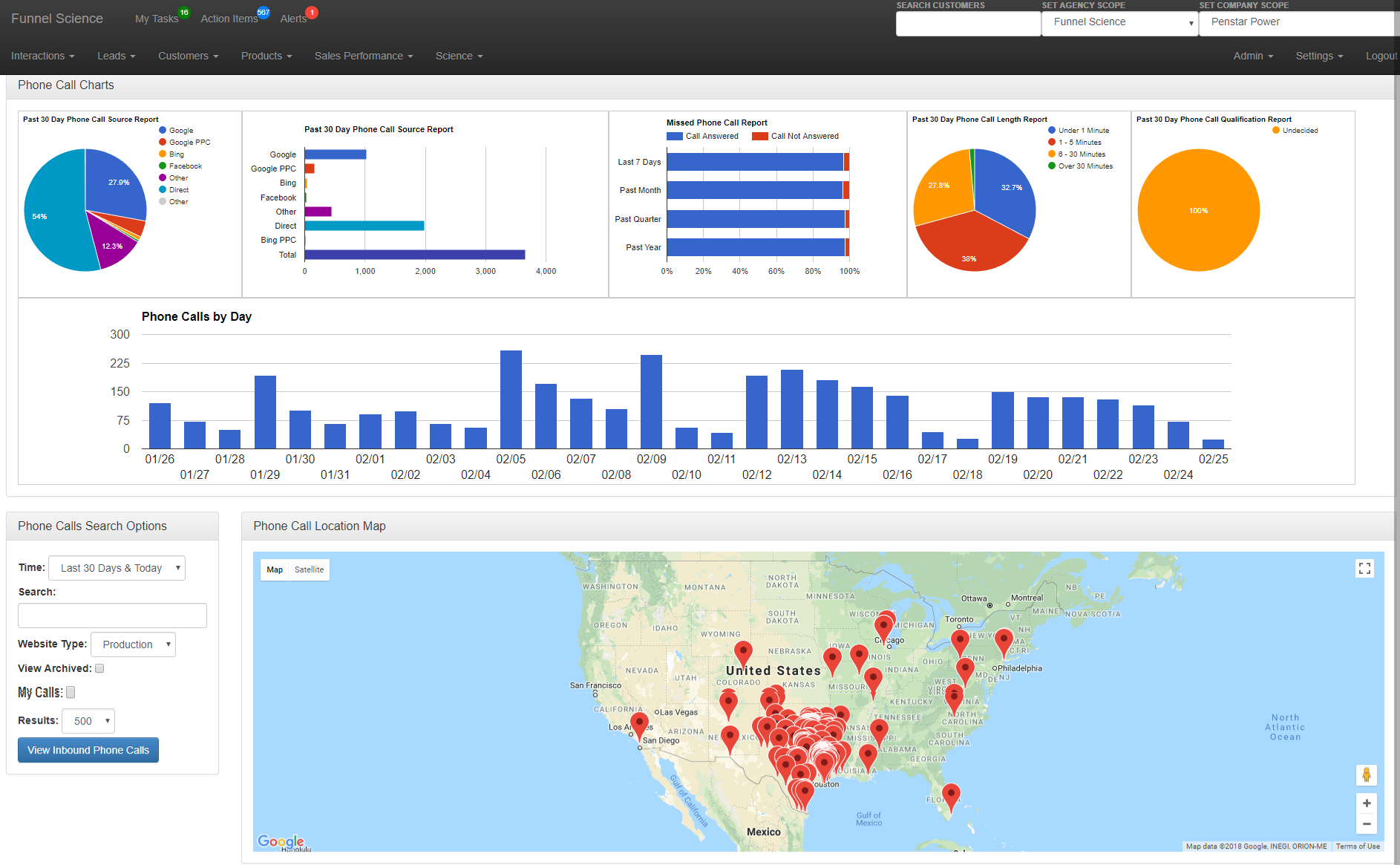Click Under 1 Minute legend dot
This screenshot has width=1400, height=865.
point(1052,130)
